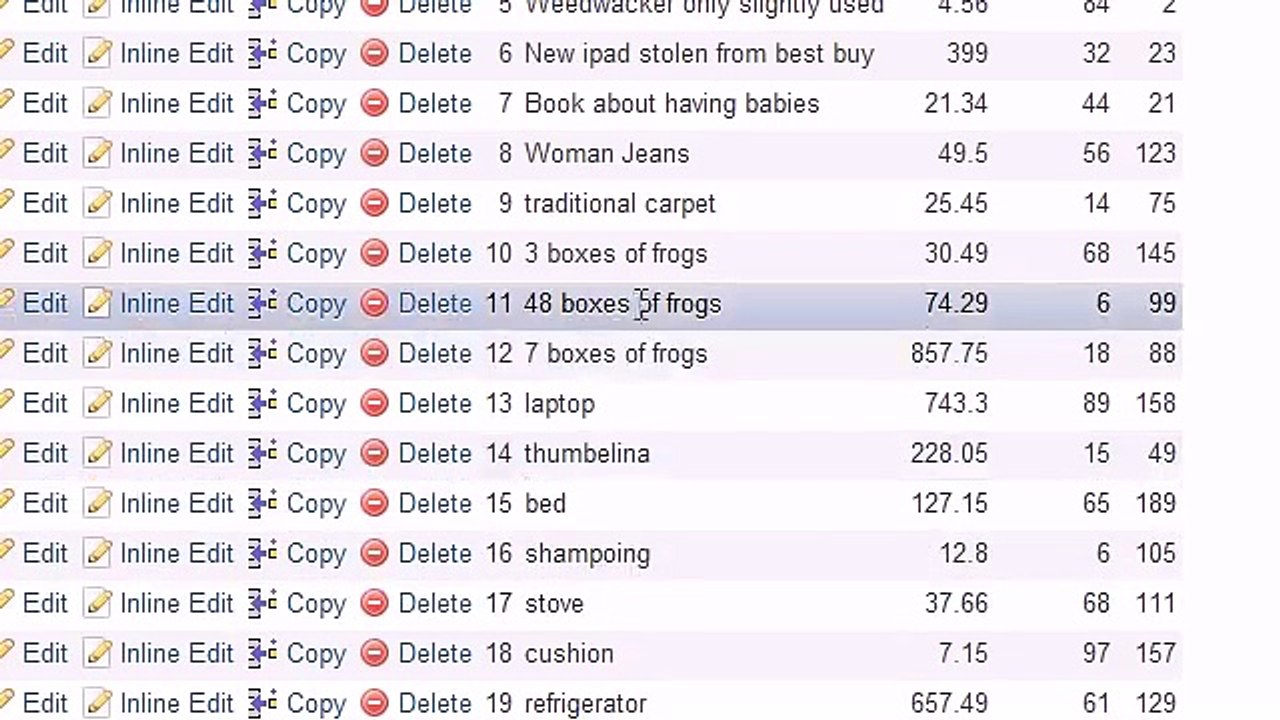This screenshot has width=1280, height=720.
Task: Click the Copy icon for the cushion row
Action: tap(263, 654)
